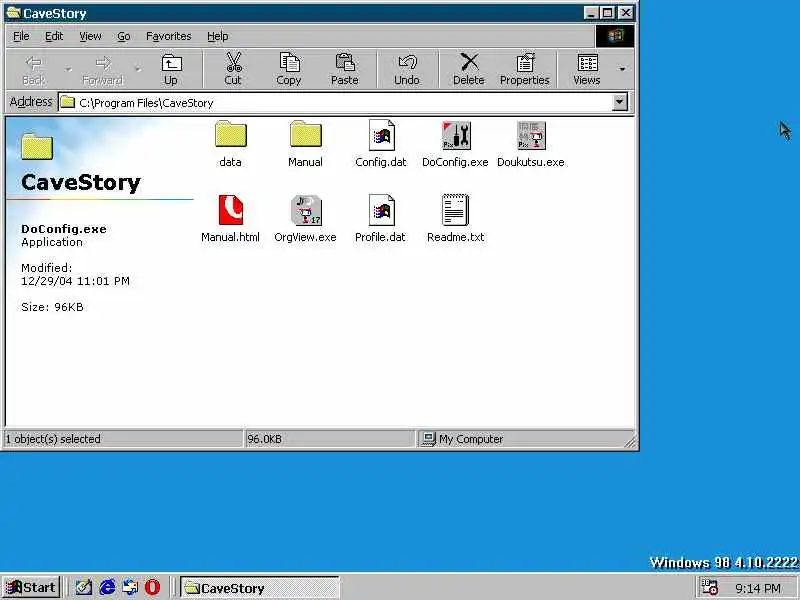Click the Size: 96KB info text

[52, 307]
